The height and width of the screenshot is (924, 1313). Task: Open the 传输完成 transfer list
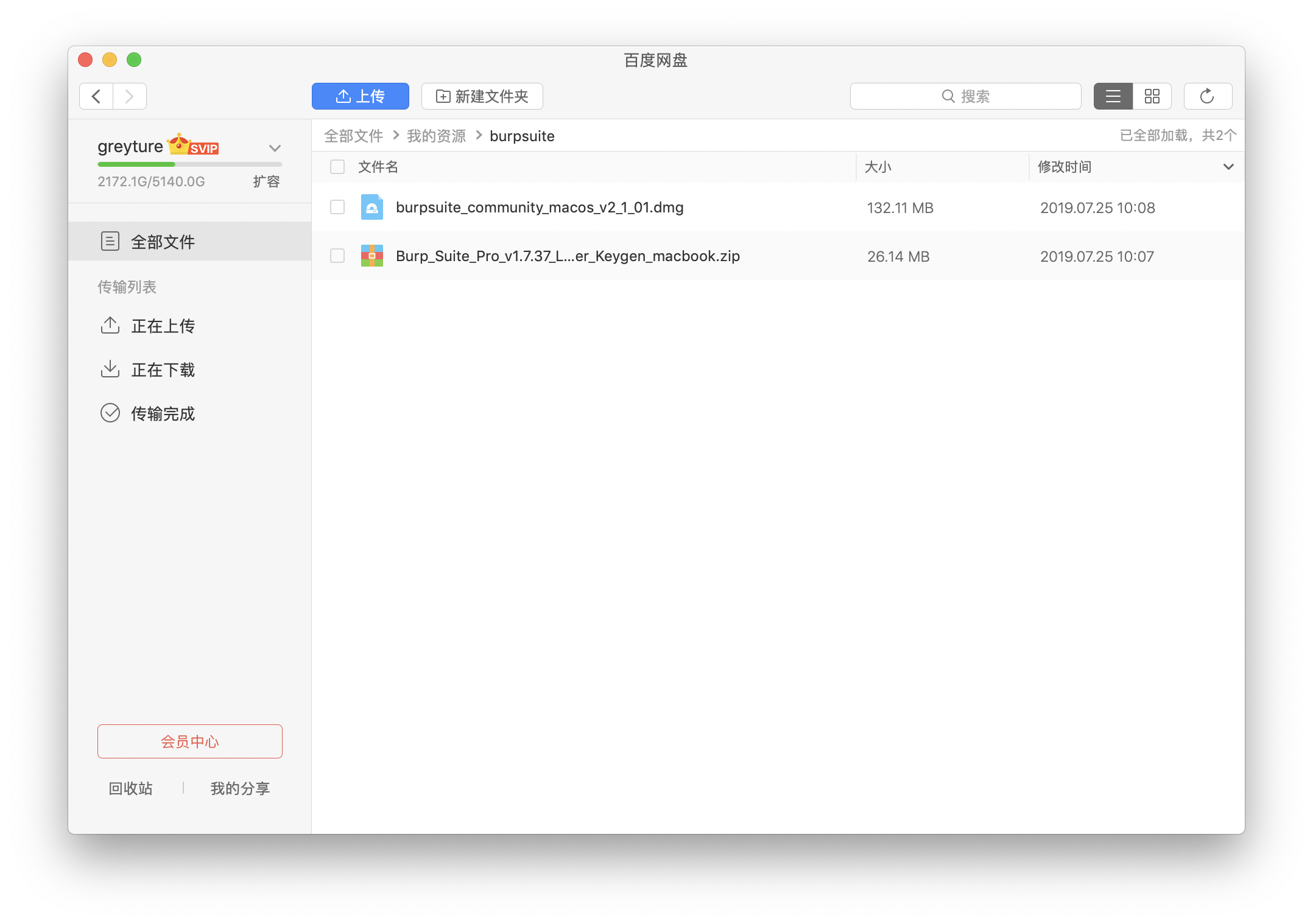coord(163,414)
